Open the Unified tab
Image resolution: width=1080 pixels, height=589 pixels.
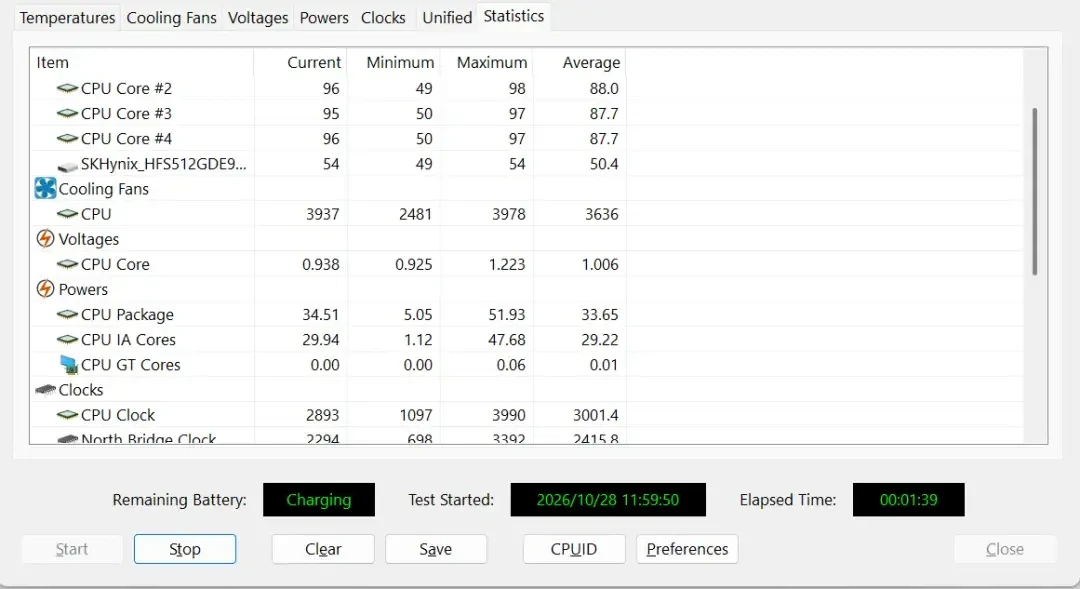pyautogui.click(x=447, y=18)
